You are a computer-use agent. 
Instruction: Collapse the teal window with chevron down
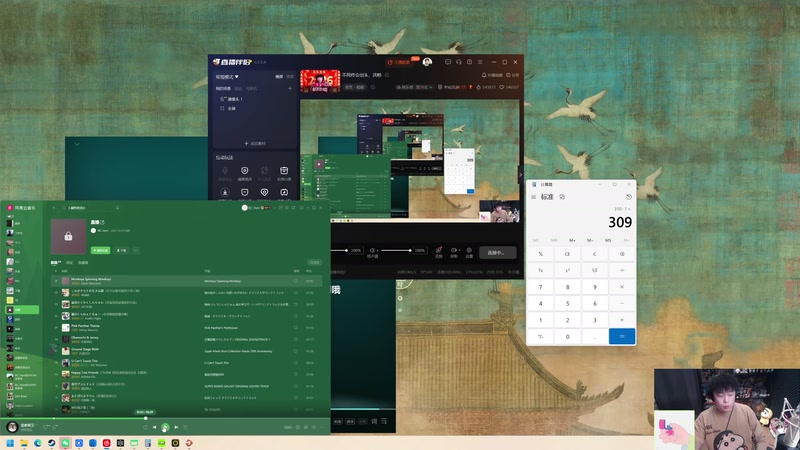(77, 144)
